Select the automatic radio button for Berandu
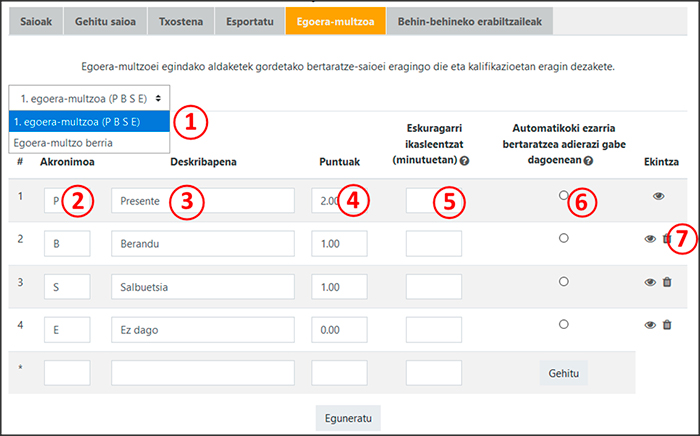 pyautogui.click(x=564, y=238)
